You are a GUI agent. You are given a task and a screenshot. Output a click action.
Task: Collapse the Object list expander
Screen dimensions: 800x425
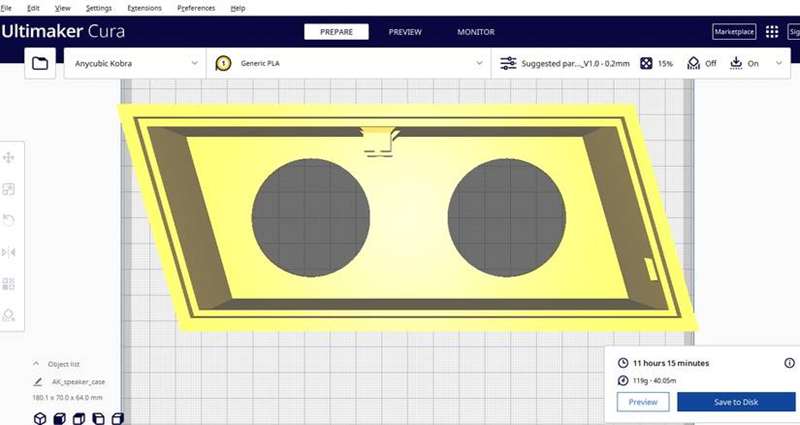point(36,364)
